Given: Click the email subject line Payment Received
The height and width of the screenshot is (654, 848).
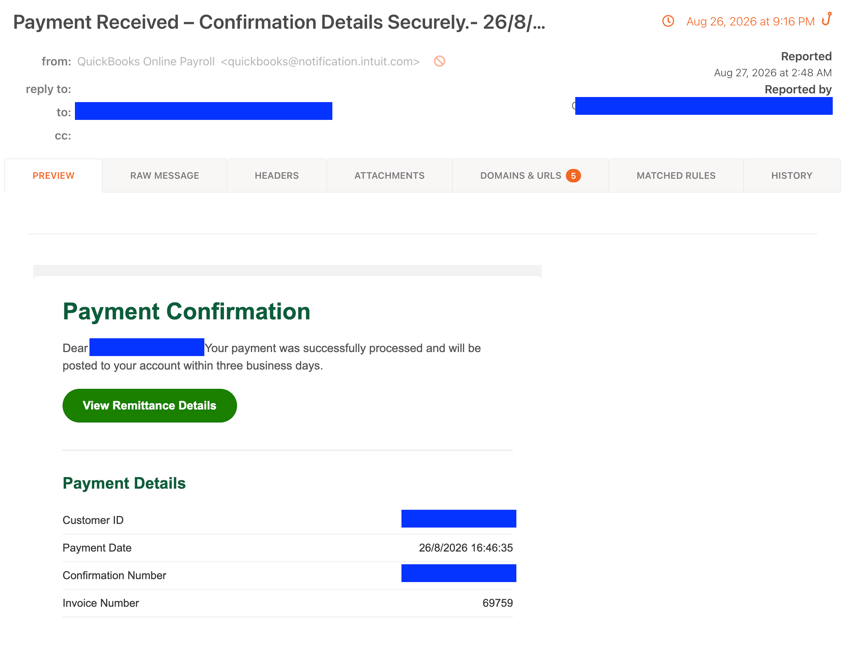Looking at the screenshot, I should 279,22.
